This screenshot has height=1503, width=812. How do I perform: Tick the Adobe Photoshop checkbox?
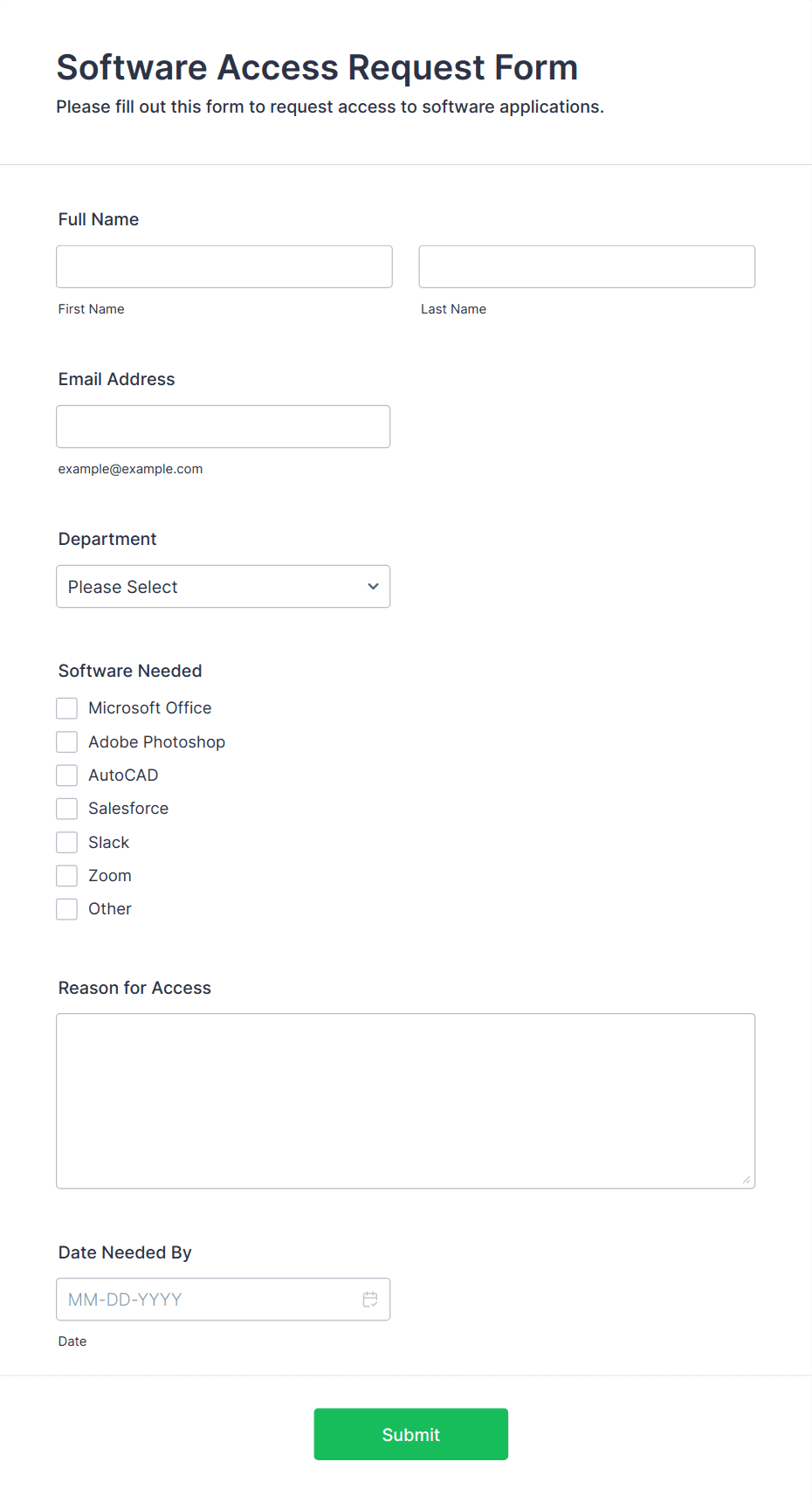click(x=67, y=742)
